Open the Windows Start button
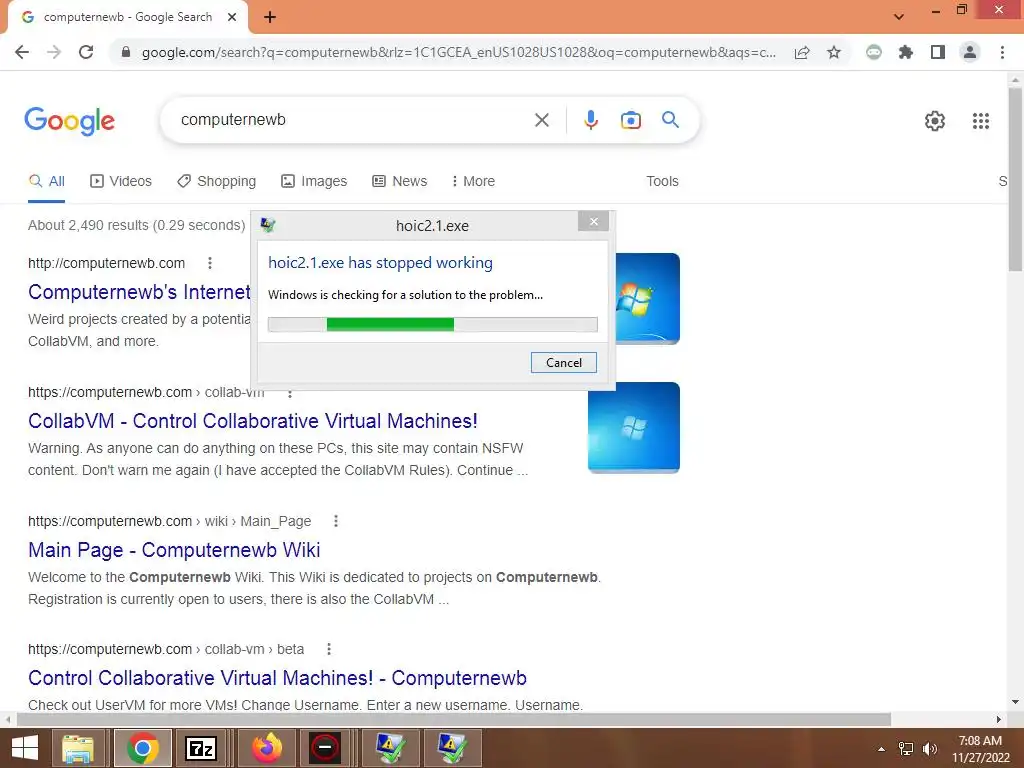 click(x=25, y=748)
